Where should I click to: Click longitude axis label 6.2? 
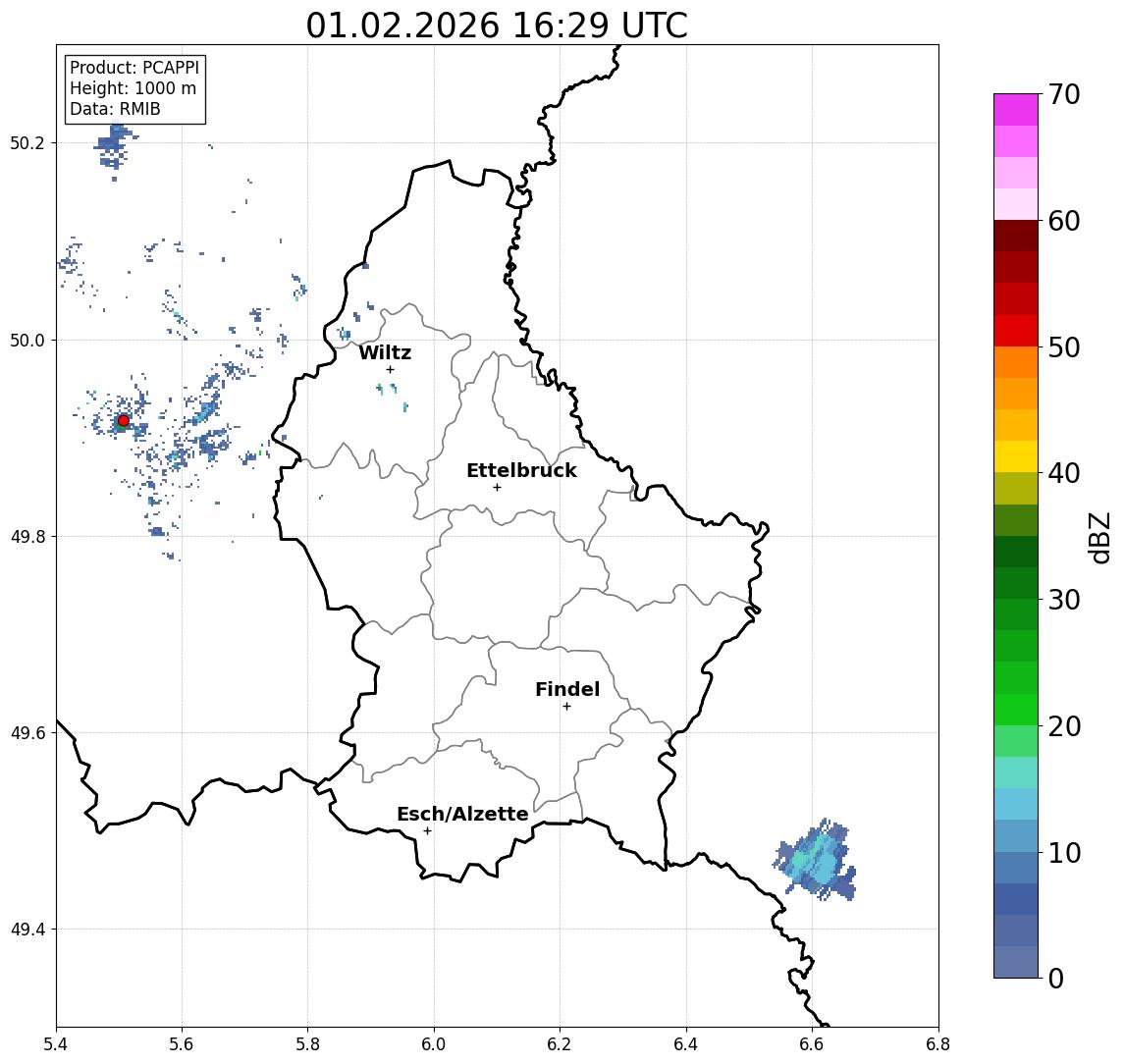(x=560, y=1044)
